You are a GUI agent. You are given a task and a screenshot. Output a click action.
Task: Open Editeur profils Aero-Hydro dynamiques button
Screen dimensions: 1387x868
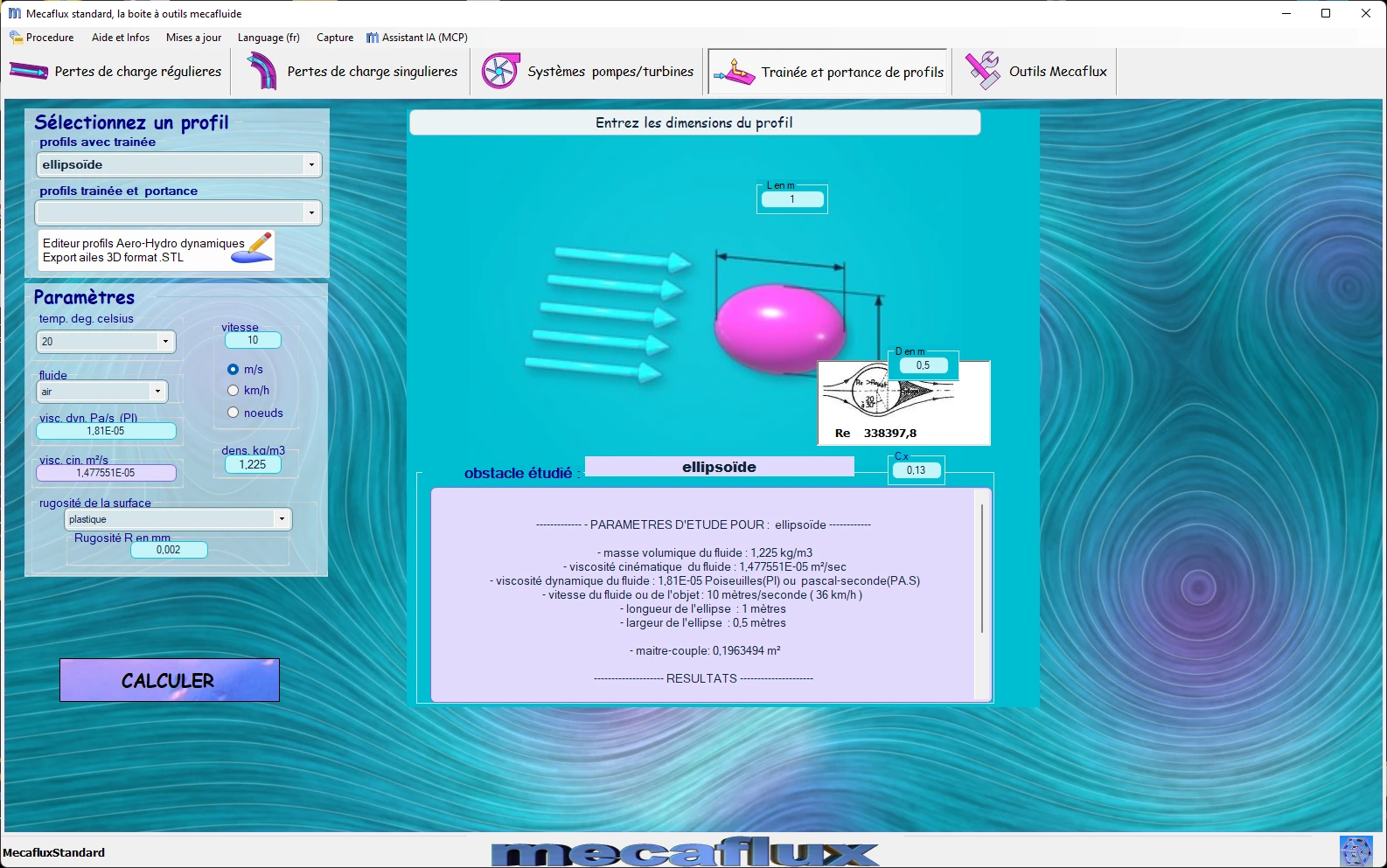point(157,250)
